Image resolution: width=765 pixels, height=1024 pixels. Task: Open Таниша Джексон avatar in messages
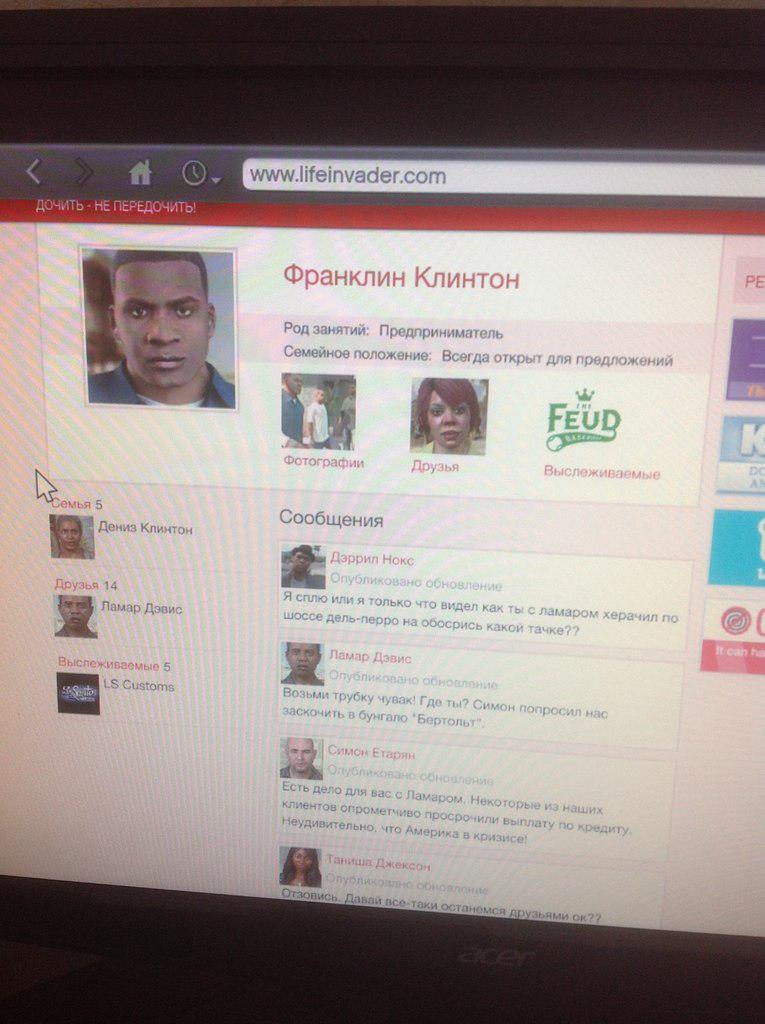tap(300, 867)
